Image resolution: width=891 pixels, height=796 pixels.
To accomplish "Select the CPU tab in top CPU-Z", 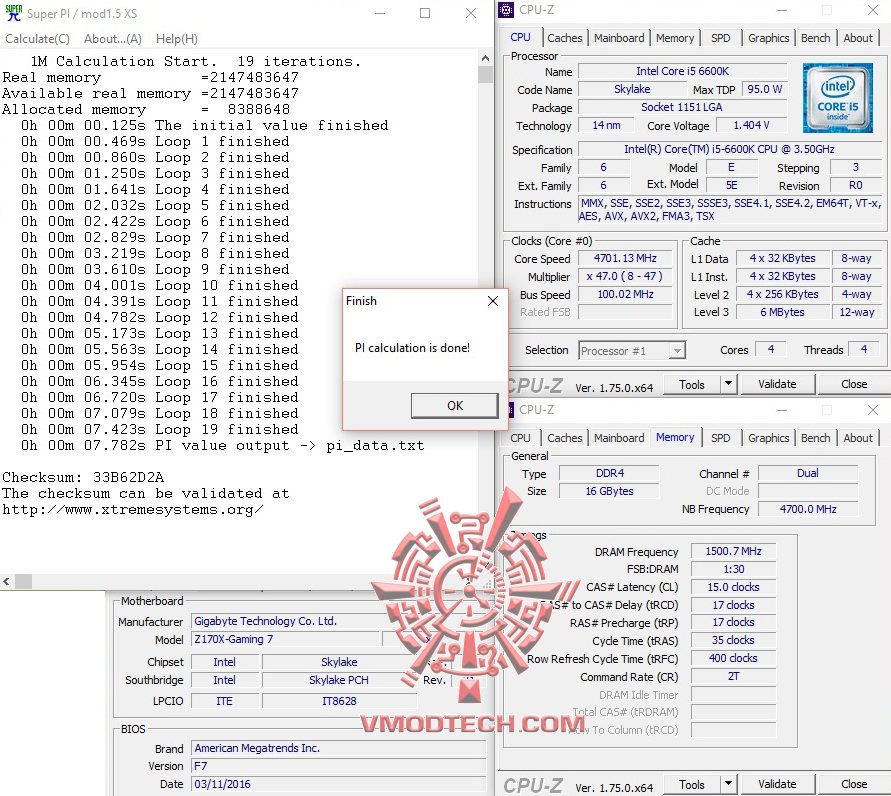I will [x=520, y=37].
